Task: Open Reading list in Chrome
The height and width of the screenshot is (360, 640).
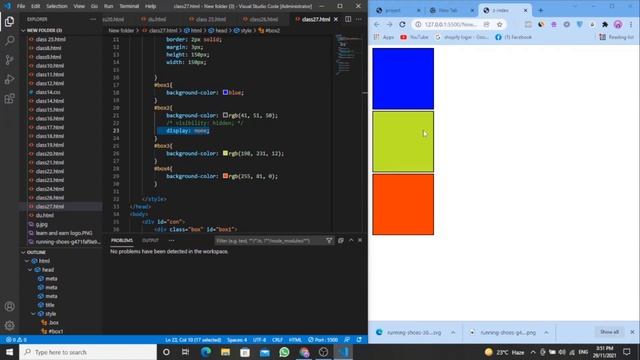Action: click(616, 37)
